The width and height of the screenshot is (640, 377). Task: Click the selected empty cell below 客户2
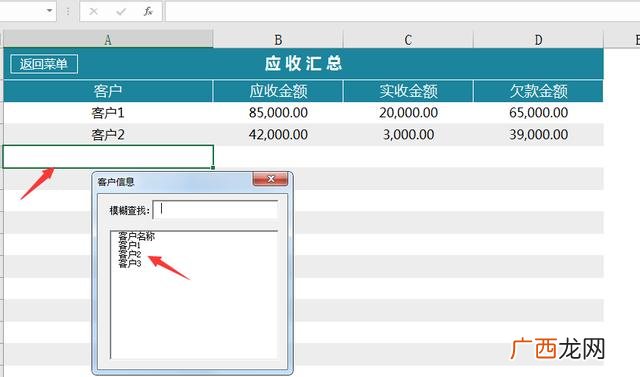[108, 156]
